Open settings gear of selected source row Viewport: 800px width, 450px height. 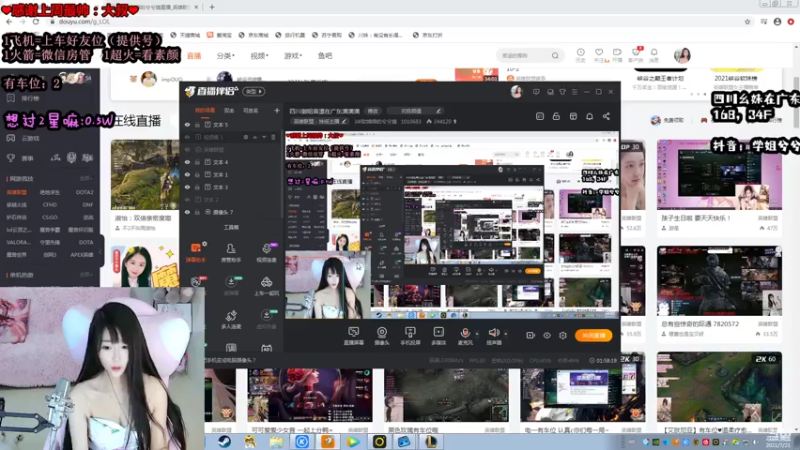tap(246, 137)
